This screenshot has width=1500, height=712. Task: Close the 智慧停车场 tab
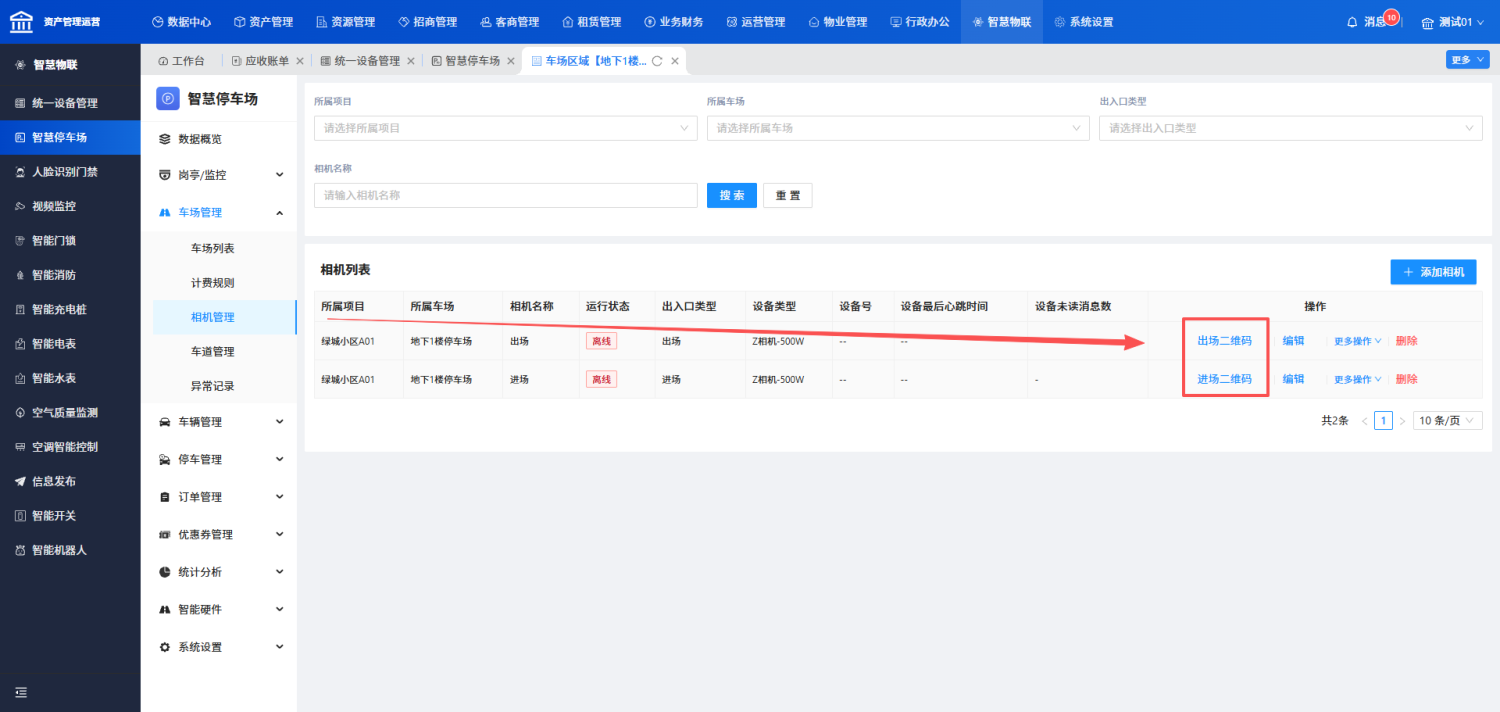[511, 61]
